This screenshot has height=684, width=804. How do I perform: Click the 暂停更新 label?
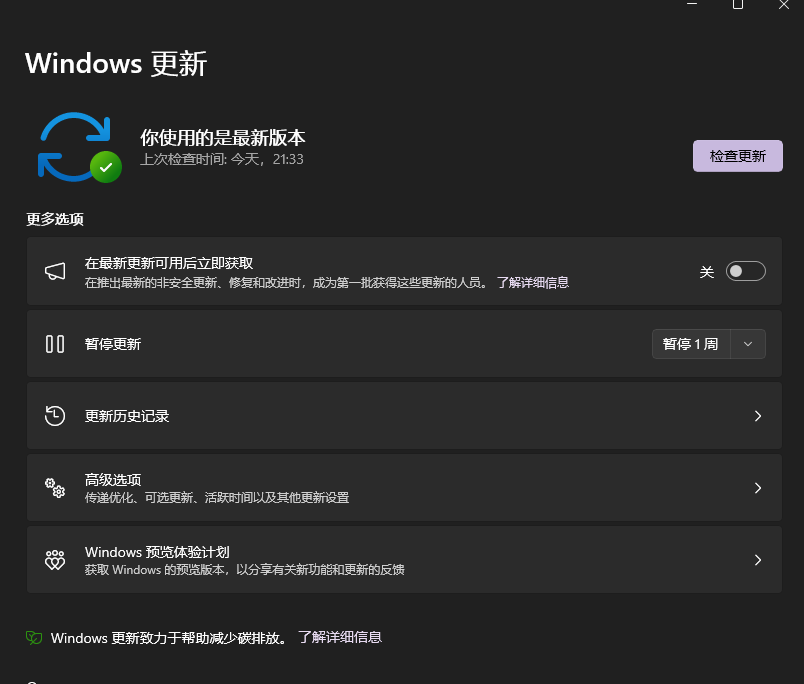click(113, 344)
